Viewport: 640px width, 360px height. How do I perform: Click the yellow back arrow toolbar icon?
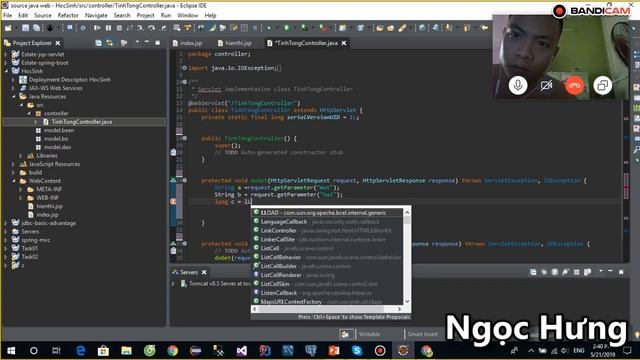point(484,28)
